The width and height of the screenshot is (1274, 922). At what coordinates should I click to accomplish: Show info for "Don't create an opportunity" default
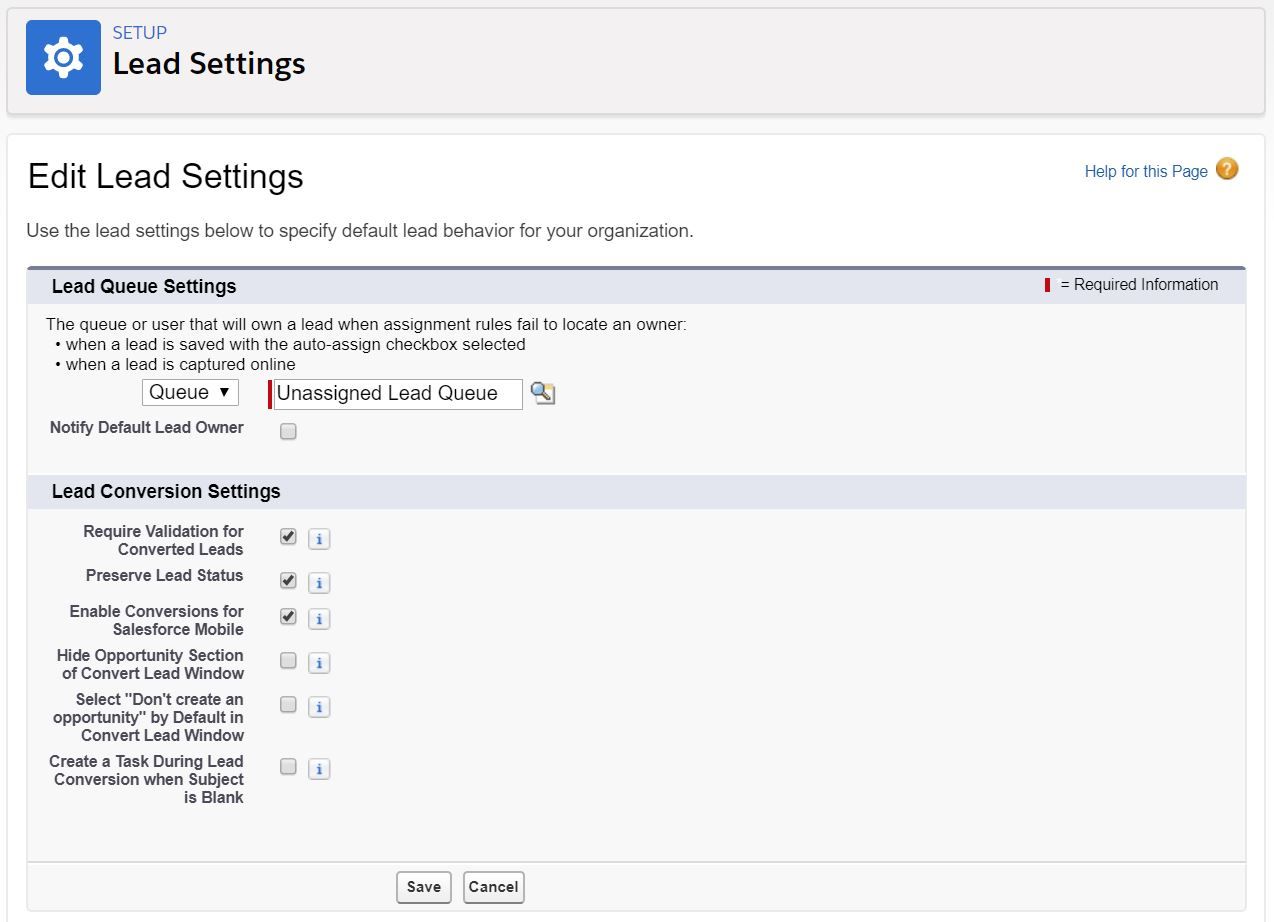(x=319, y=707)
